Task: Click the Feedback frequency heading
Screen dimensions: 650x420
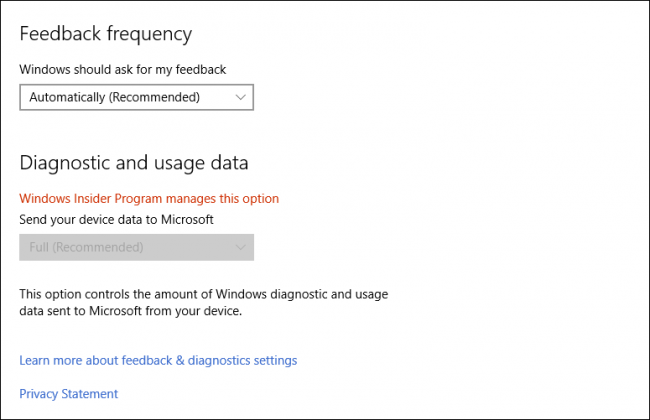Action: click(x=105, y=34)
